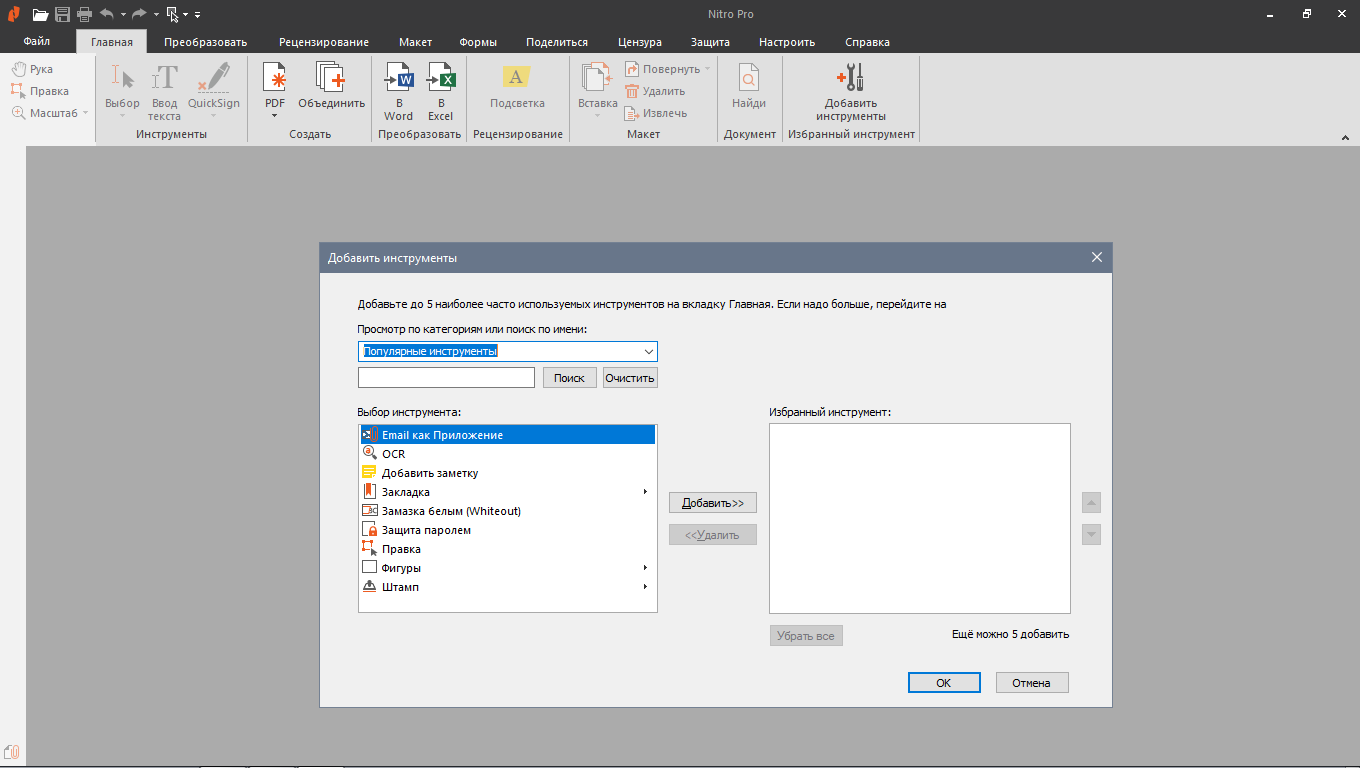The image size is (1360, 768).
Task: Select the Рука hand tool
Action: pyautogui.click(x=33, y=69)
